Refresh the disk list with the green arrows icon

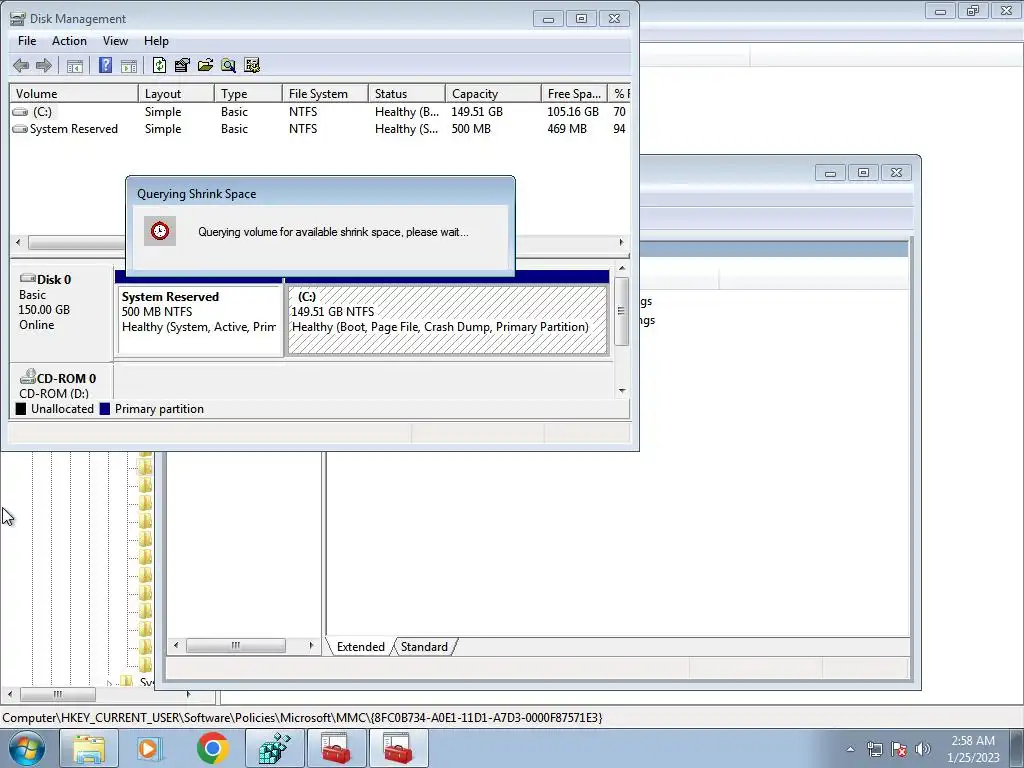[x=159, y=65]
